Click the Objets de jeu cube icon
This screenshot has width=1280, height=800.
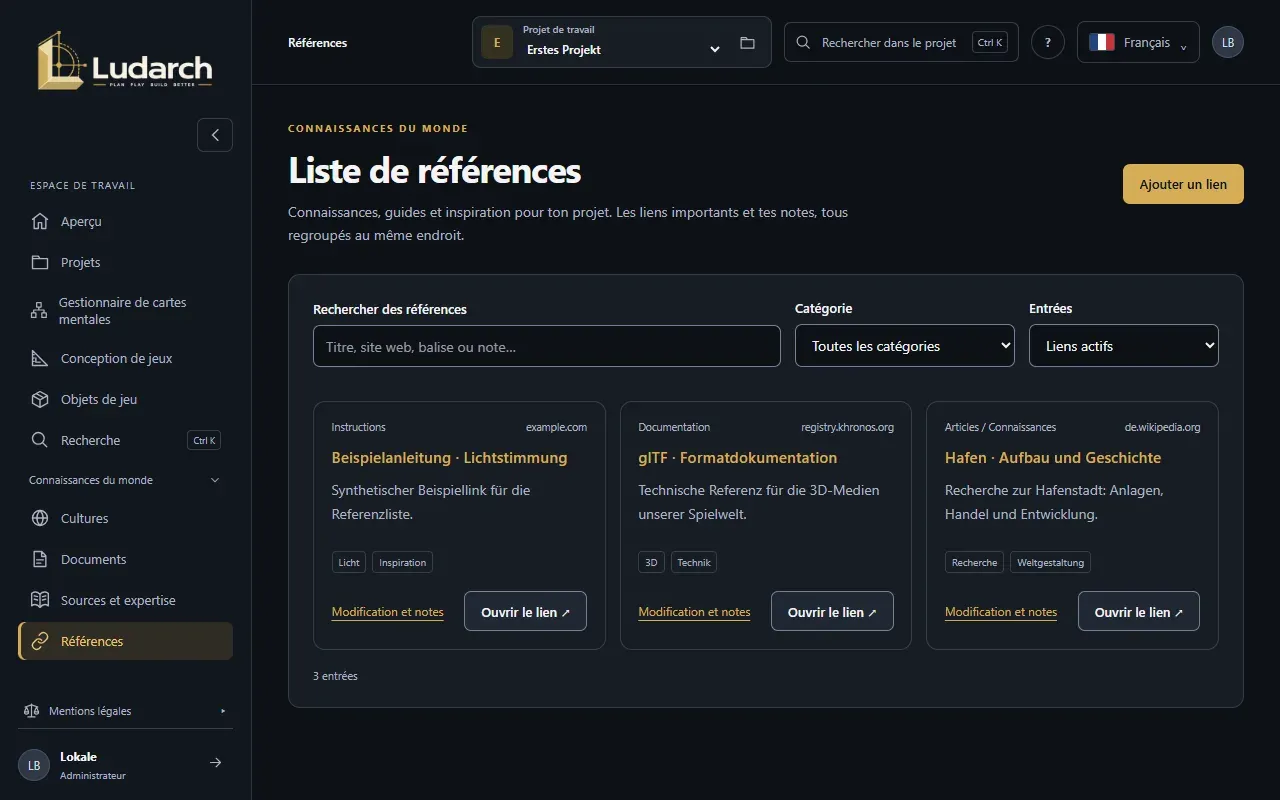40,399
